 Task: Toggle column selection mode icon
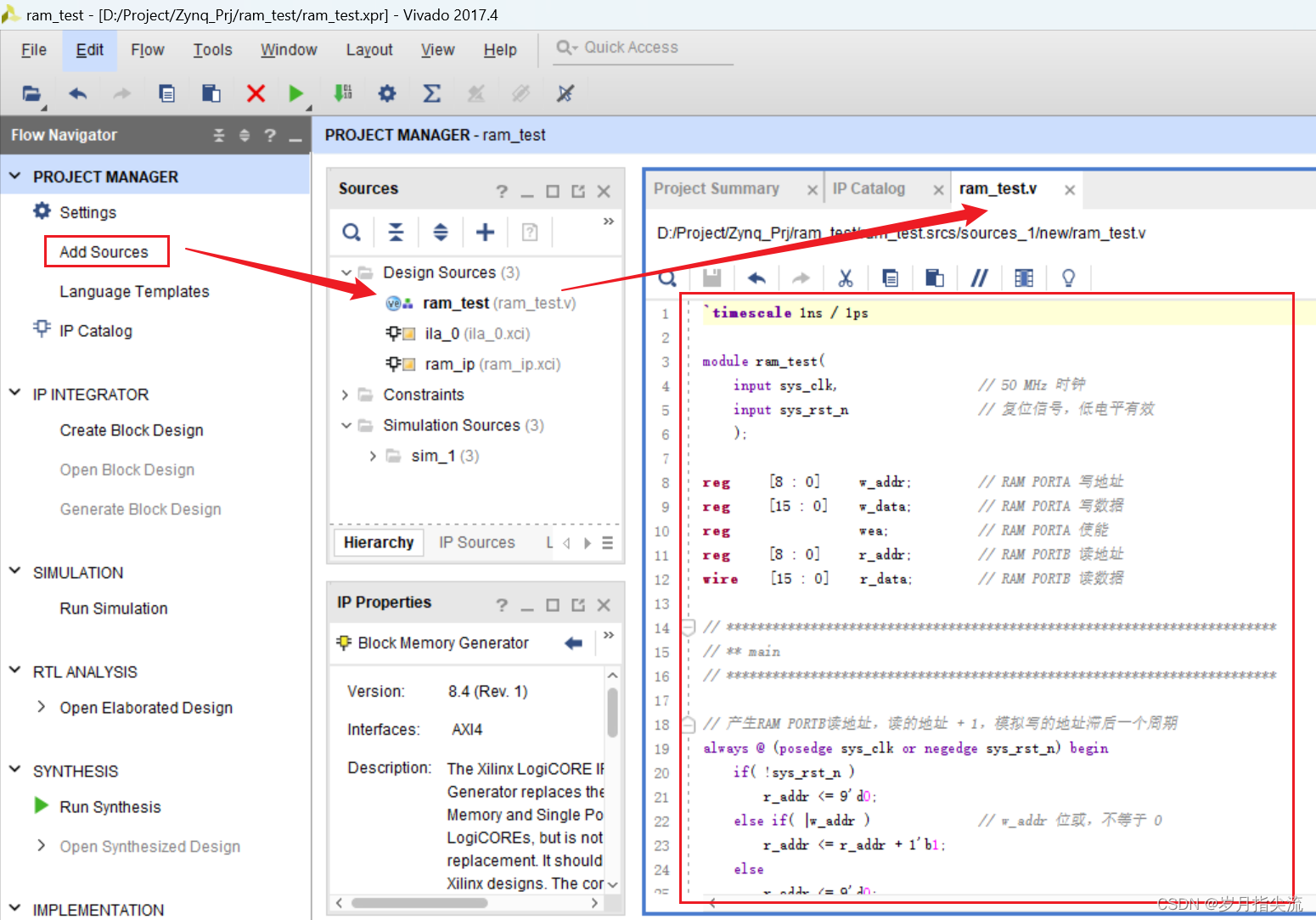pyautogui.click(x=1024, y=278)
